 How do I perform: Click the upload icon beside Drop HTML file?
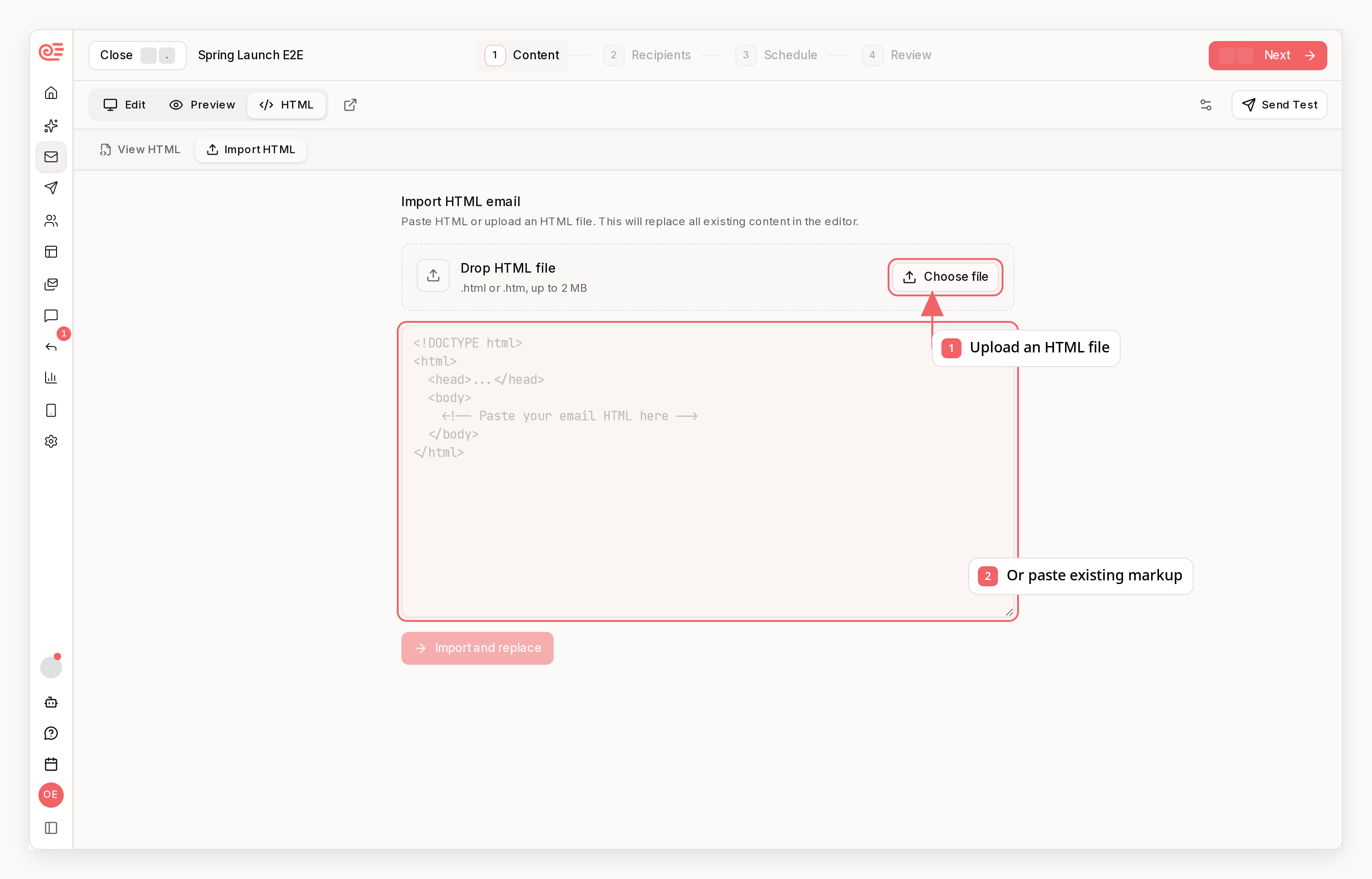pos(433,276)
